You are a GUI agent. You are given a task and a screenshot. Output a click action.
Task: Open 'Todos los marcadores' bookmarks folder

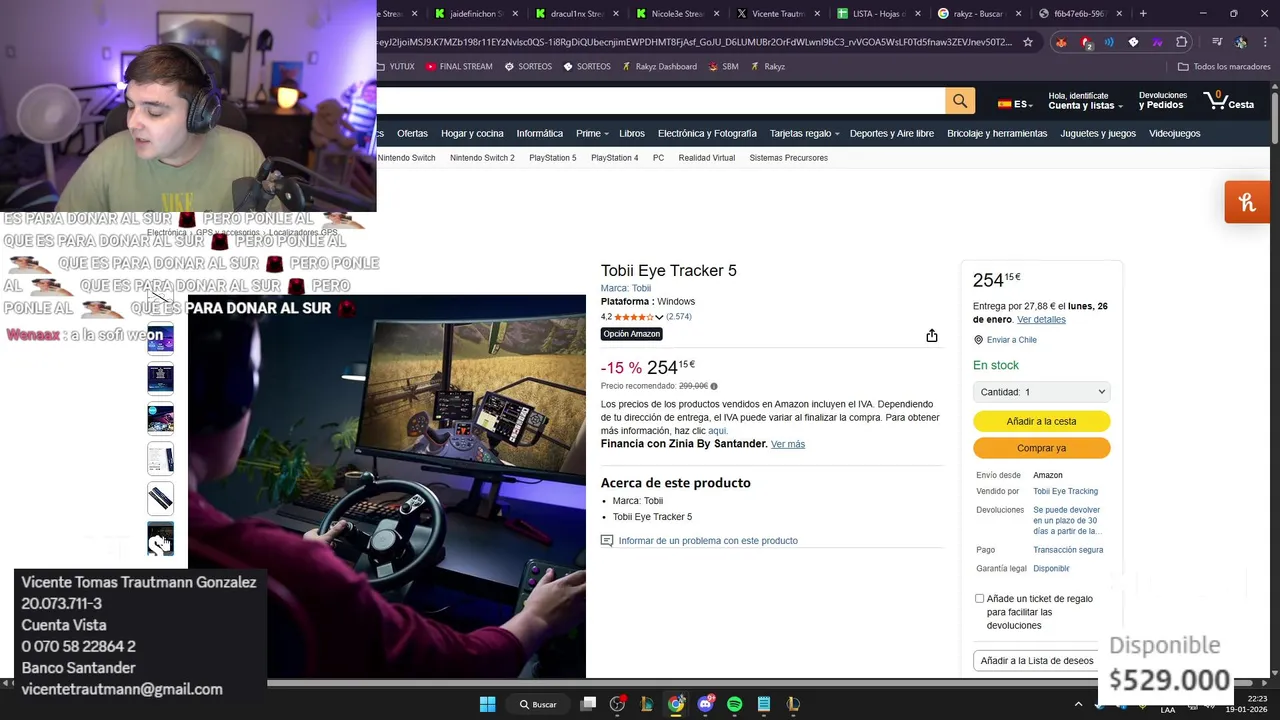point(1224,66)
